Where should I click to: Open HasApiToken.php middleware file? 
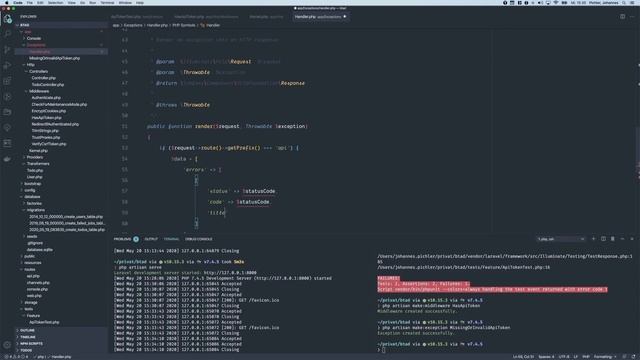[47, 118]
